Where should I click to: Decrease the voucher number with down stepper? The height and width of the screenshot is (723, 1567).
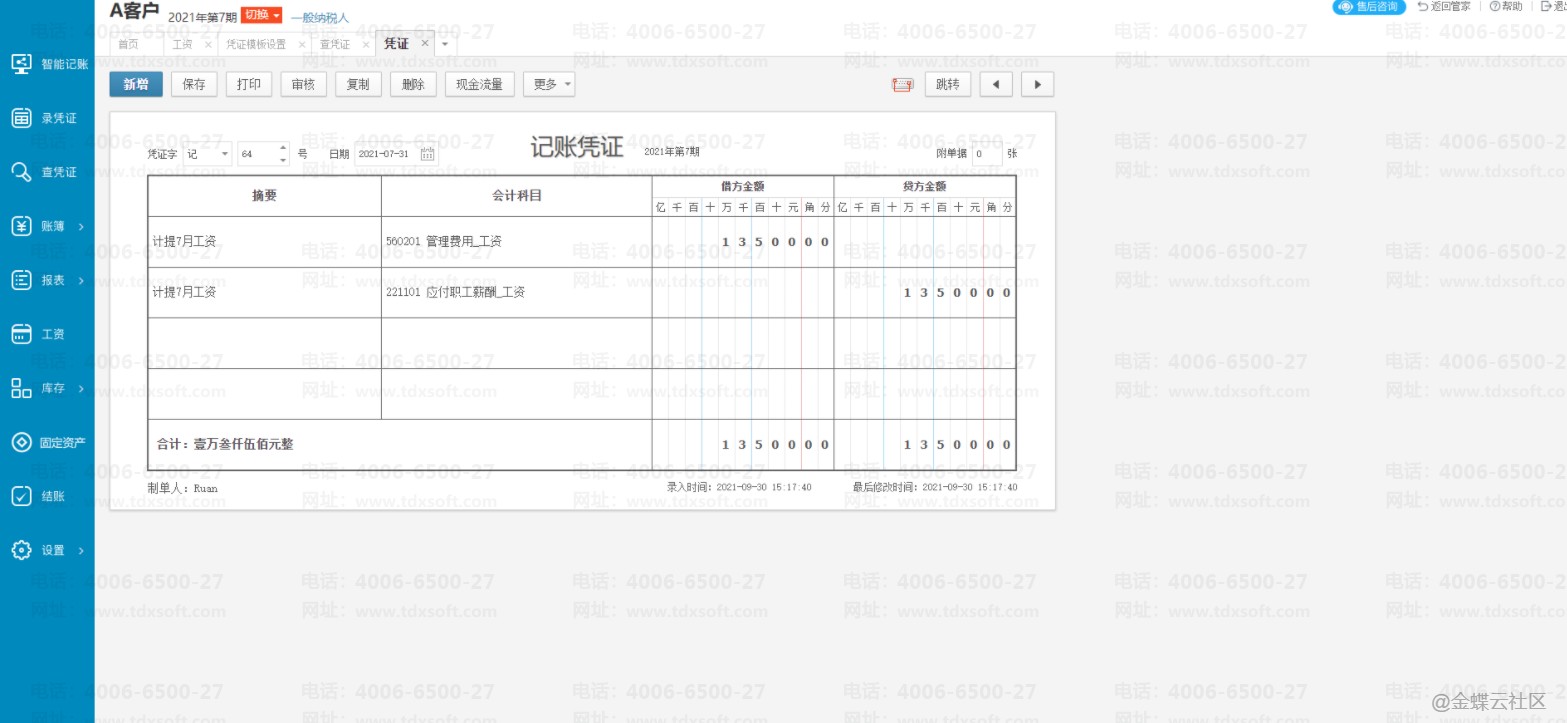pos(283,159)
